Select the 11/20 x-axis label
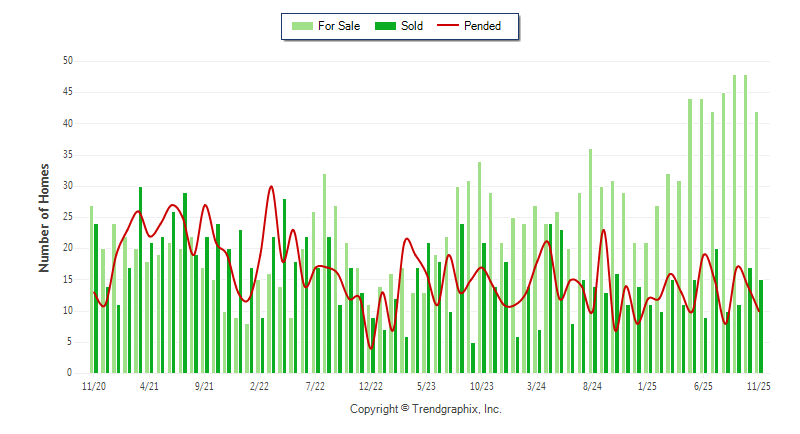This screenshot has width=800, height=434. [93, 385]
